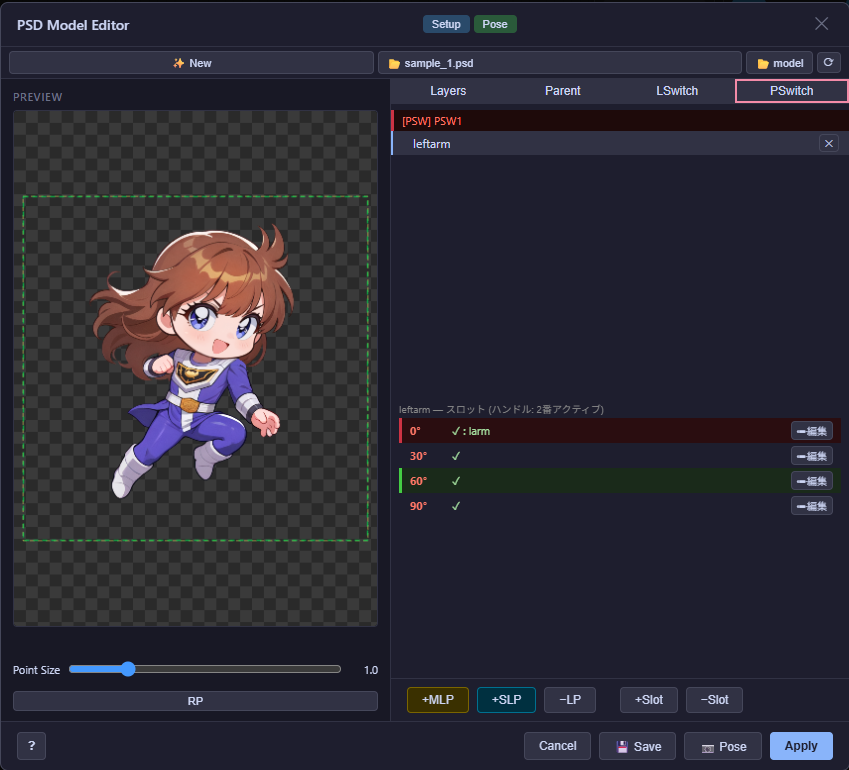This screenshot has height=770, width=849.
Task: Apply the changes
Action: 801,746
